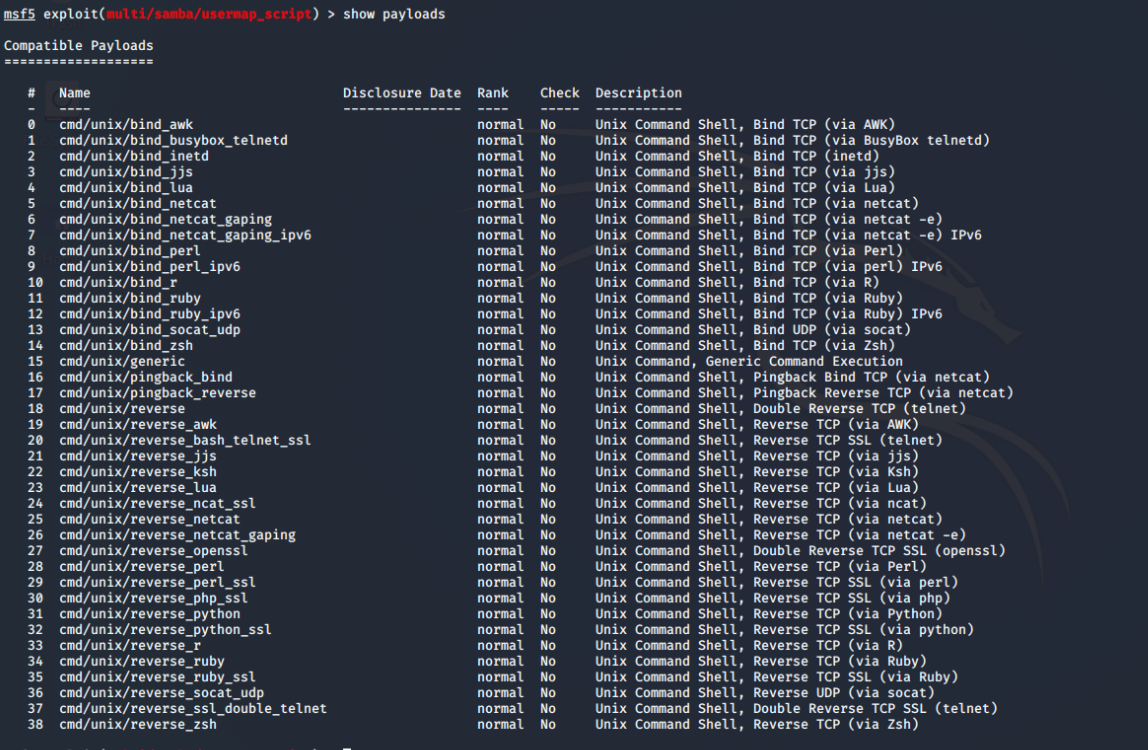Image resolution: width=1148 pixels, height=750 pixels.
Task: Select payload name cmd/unix/reverse_python in row 31
Action: [x=149, y=614]
